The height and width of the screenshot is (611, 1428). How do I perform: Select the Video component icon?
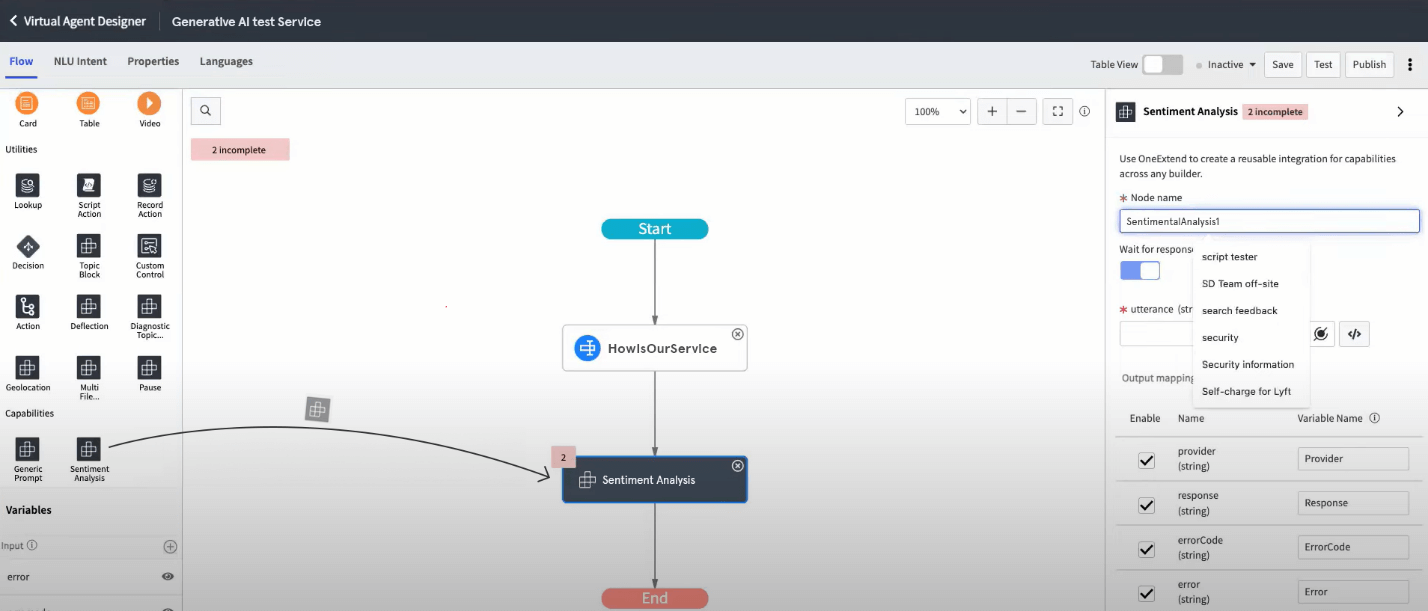pyautogui.click(x=149, y=102)
